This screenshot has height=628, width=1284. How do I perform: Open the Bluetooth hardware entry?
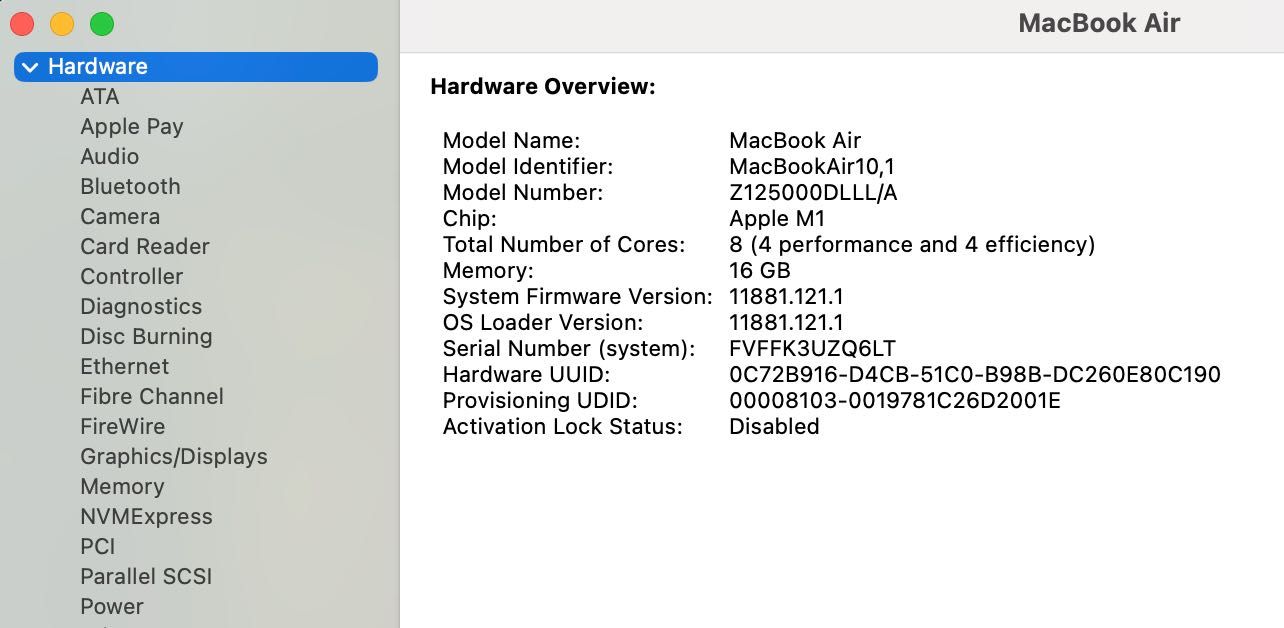131,187
